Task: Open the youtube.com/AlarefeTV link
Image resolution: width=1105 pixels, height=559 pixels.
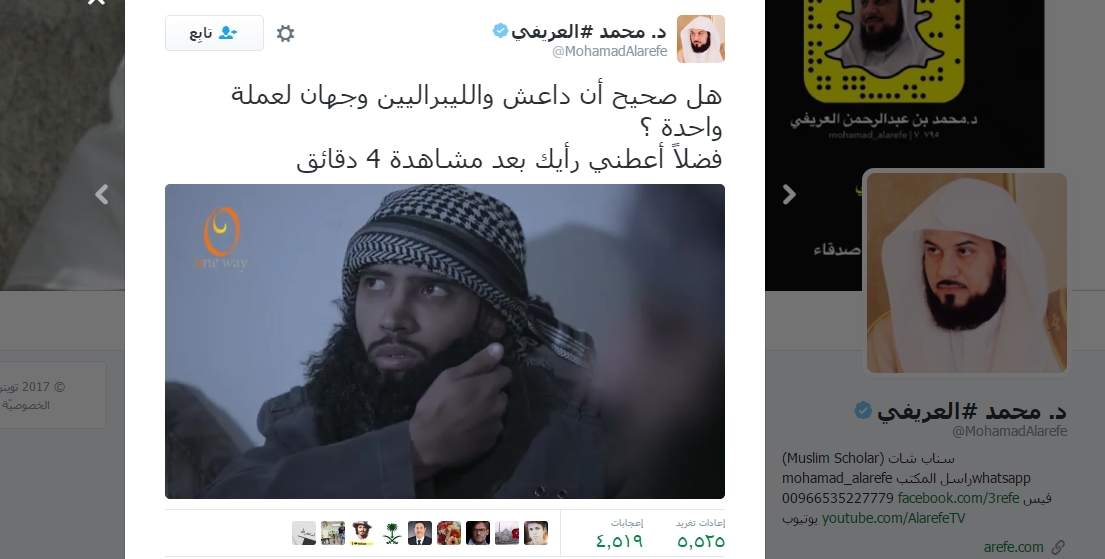Action: tap(894, 518)
